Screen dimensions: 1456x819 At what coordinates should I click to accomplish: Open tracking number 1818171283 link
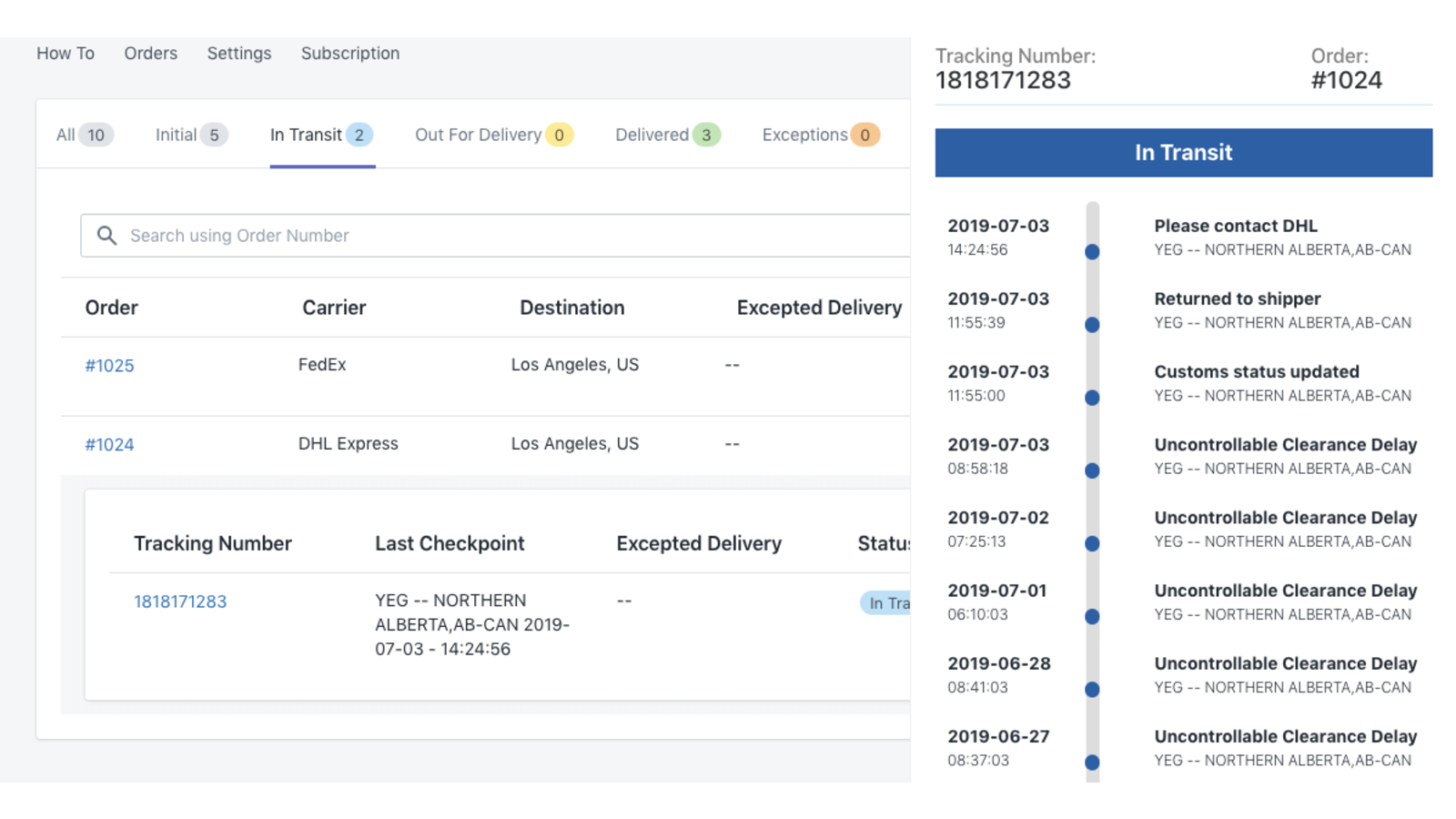tap(180, 602)
